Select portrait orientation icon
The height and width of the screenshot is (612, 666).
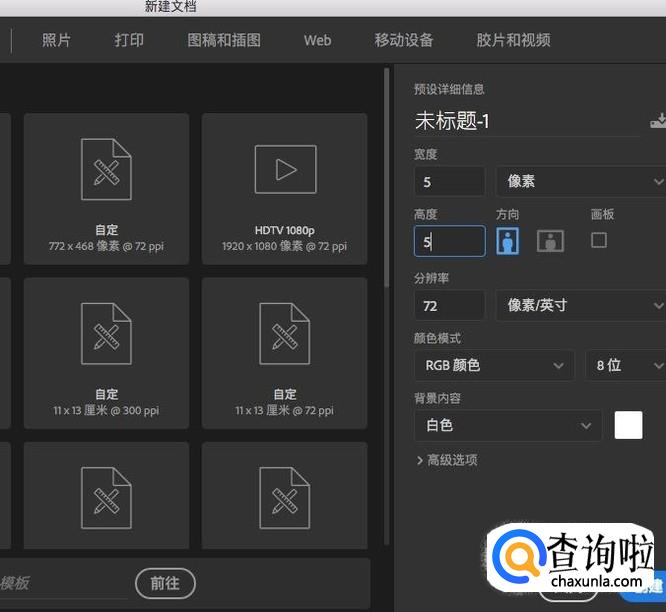(x=508, y=241)
